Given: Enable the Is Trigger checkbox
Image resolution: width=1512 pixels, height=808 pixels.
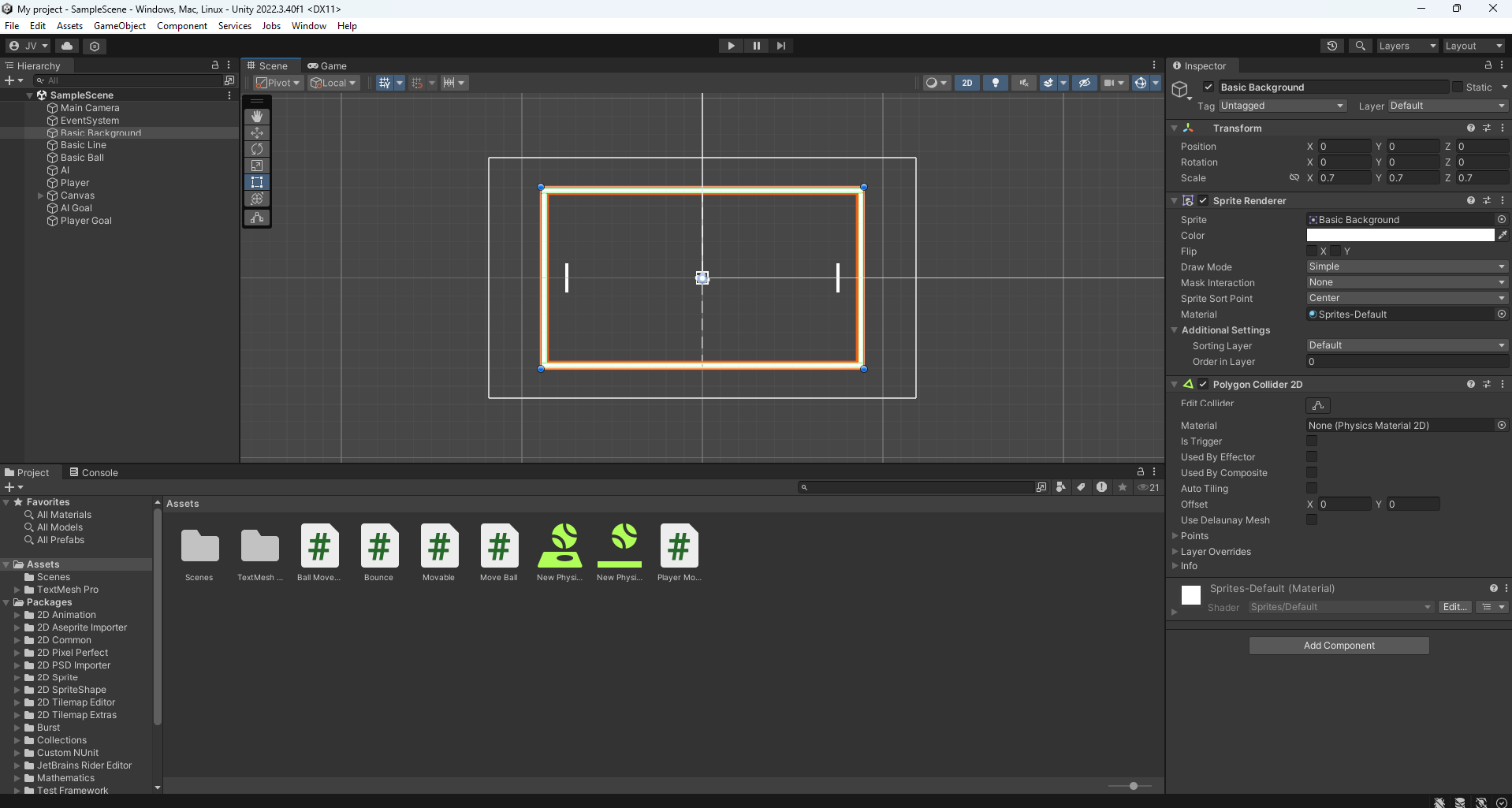Looking at the screenshot, I should point(1312,441).
